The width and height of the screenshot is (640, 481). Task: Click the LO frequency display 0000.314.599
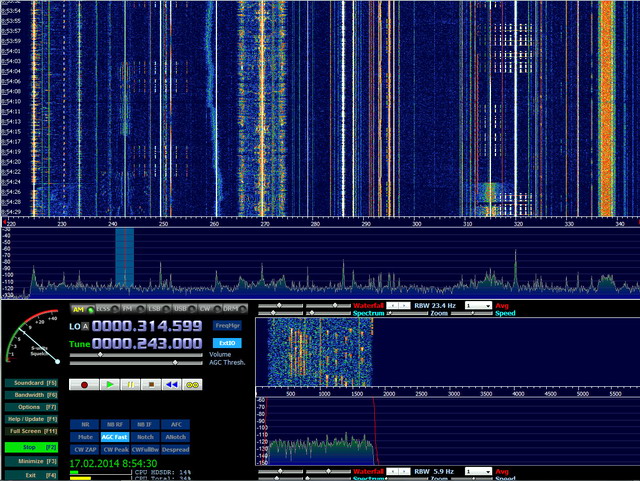pos(147,326)
